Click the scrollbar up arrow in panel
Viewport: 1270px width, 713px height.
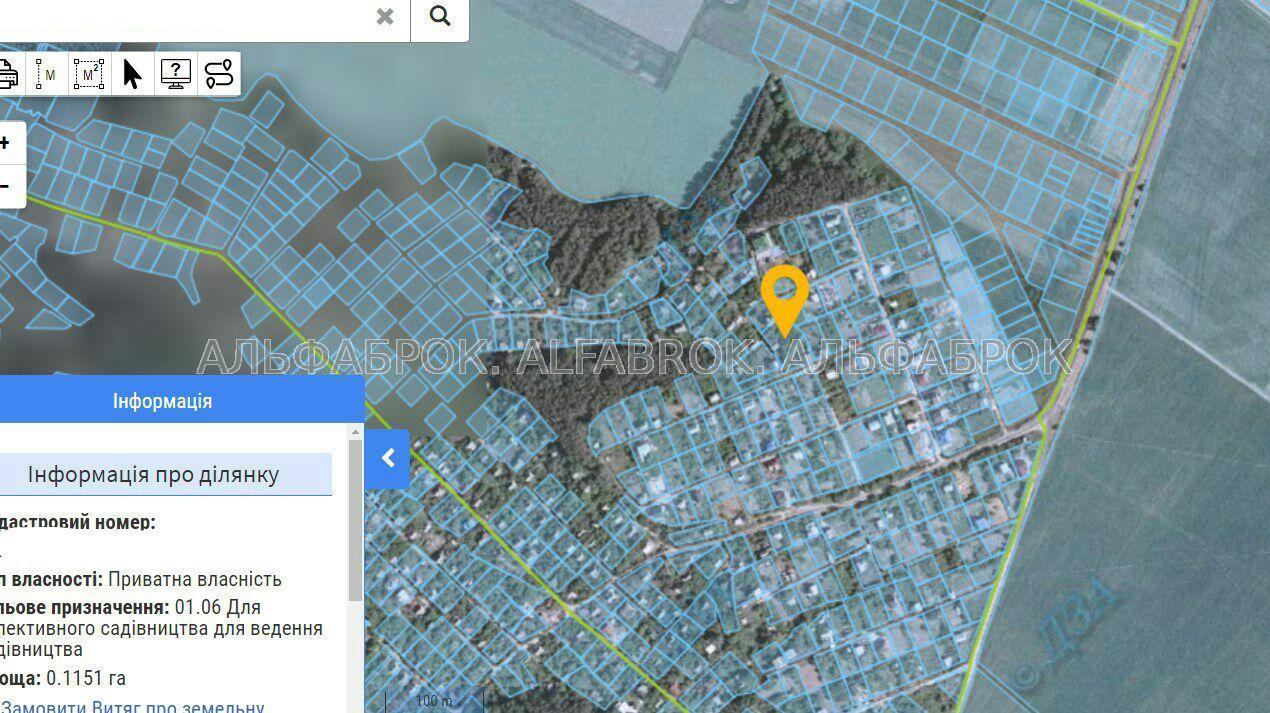click(356, 432)
